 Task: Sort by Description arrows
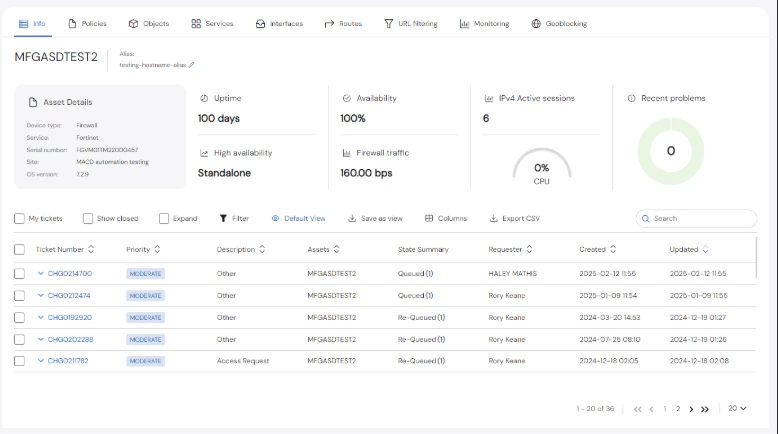[262, 249]
